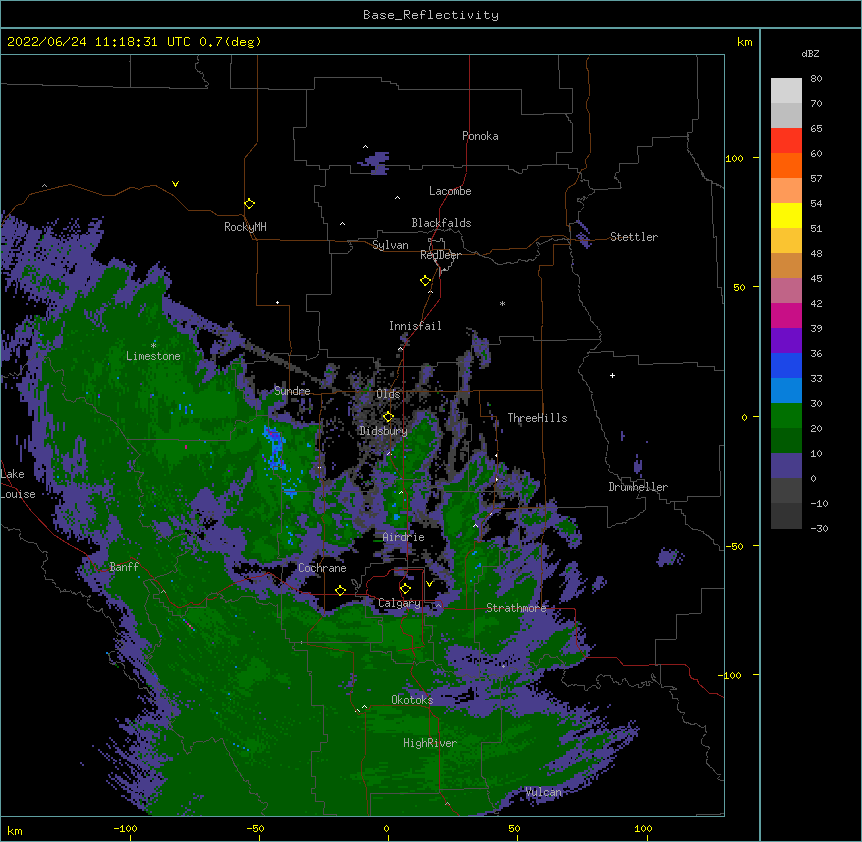This screenshot has height=842, width=862.
Task: Click the yellow diamond marker above Calgary label
Action: coord(405,589)
